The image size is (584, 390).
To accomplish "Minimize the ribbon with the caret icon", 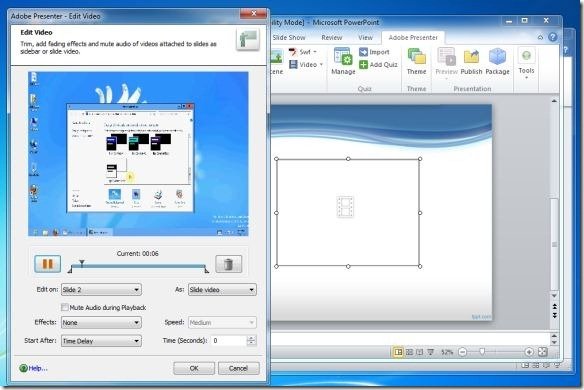I will (x=540, y=37).
